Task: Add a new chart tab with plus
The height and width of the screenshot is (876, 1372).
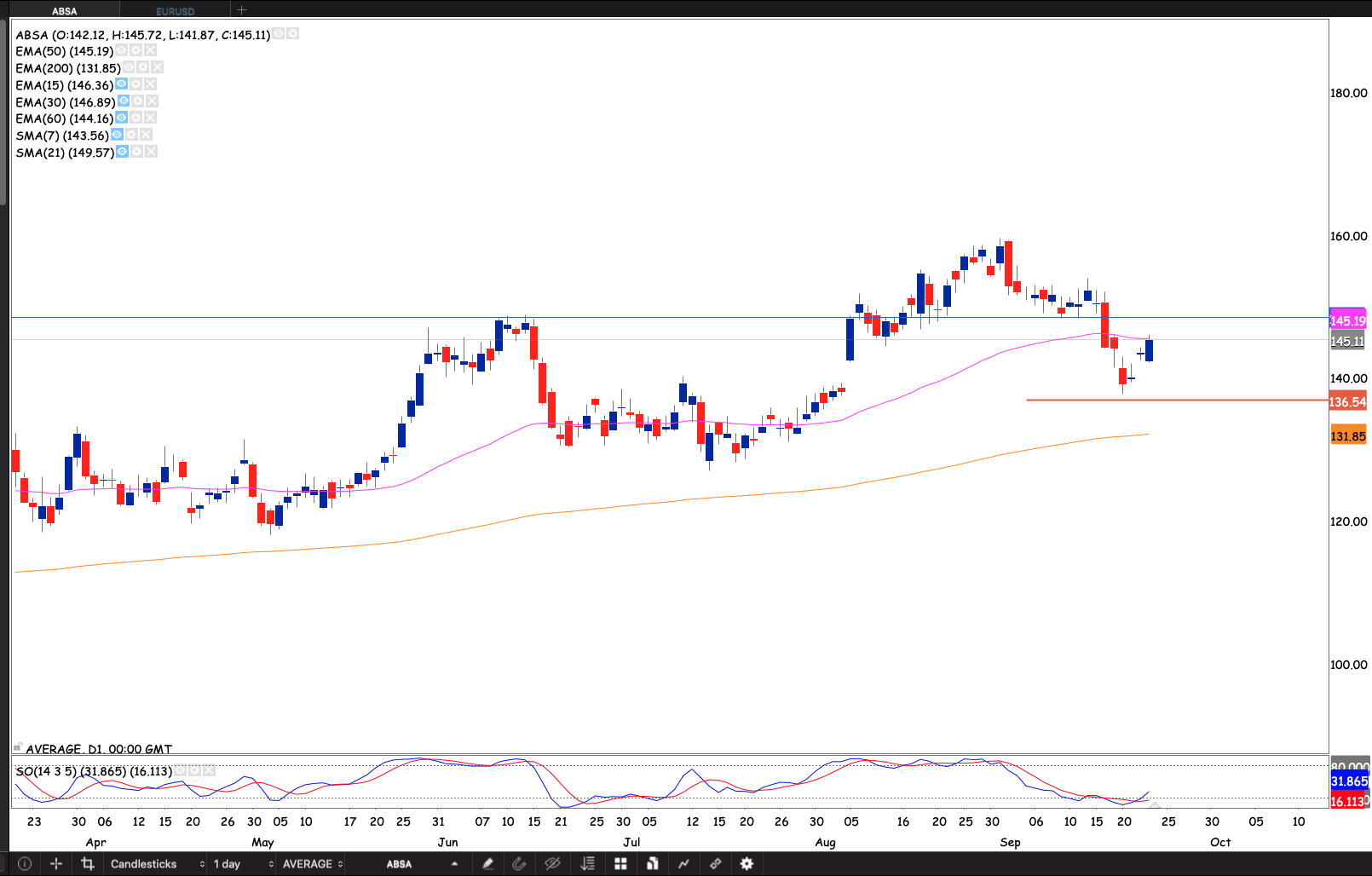Action: coord(242,10)
